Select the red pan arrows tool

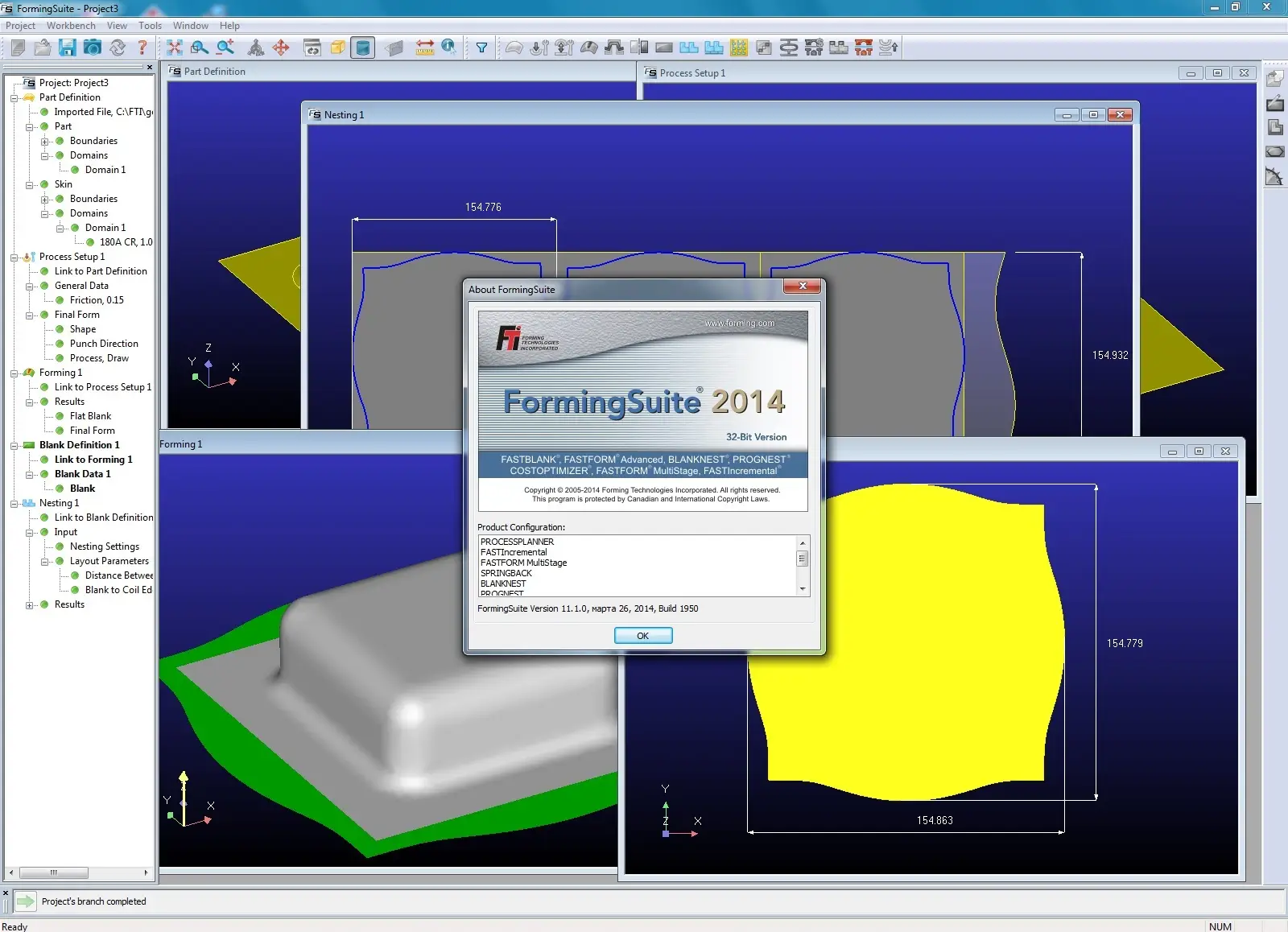pos(281,47)
